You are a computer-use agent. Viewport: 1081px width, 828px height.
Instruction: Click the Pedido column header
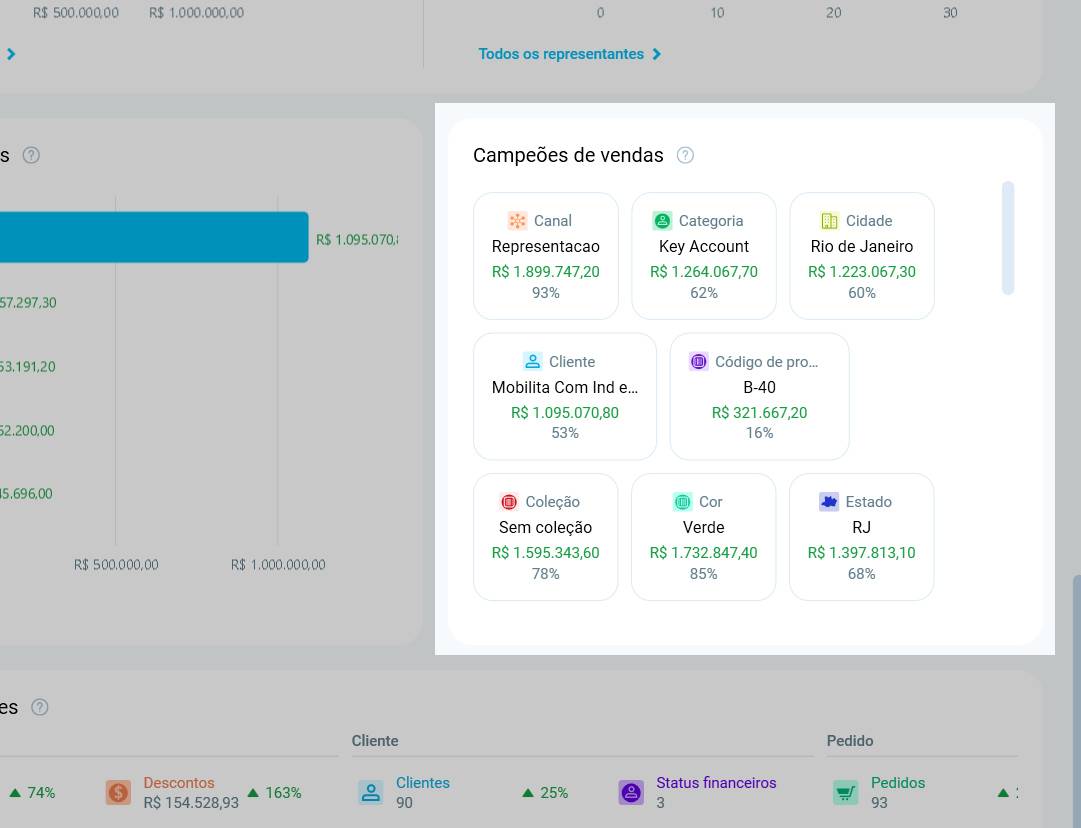coord(850,740)
